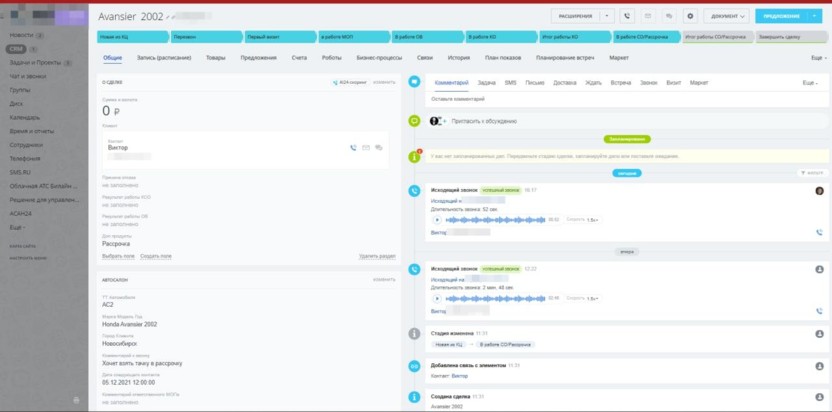
Task: Click Создать поле link
Action: click(x=155, y=256)
